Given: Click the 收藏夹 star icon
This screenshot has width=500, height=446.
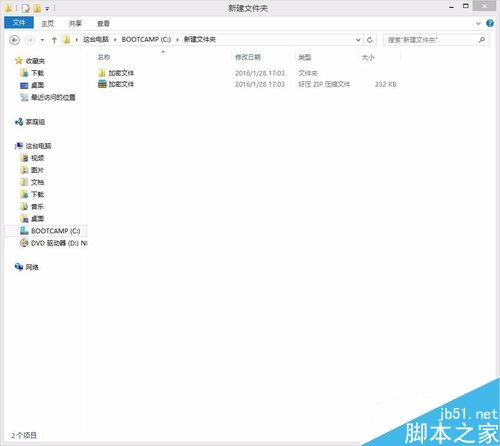Looking at the screenshot, I should (19, 61).
